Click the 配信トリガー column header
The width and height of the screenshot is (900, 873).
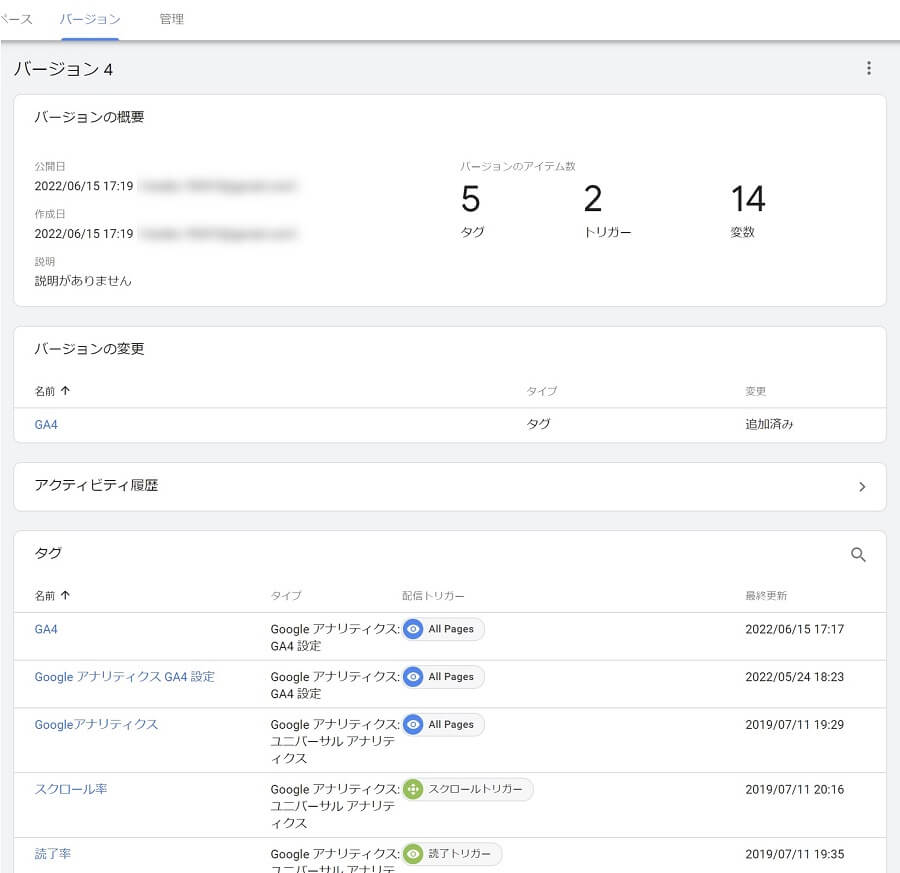coord(433,595)
